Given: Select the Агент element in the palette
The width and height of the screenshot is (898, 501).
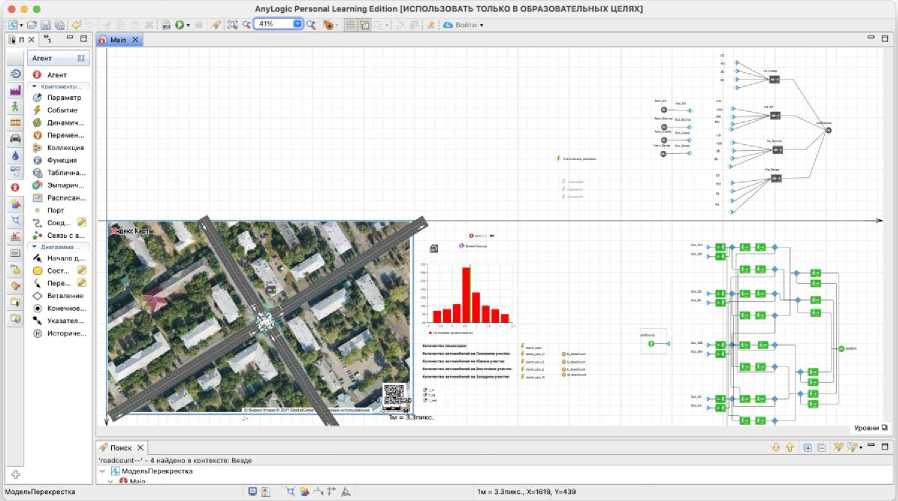Looking at the screenshot, I should [56, 74].
